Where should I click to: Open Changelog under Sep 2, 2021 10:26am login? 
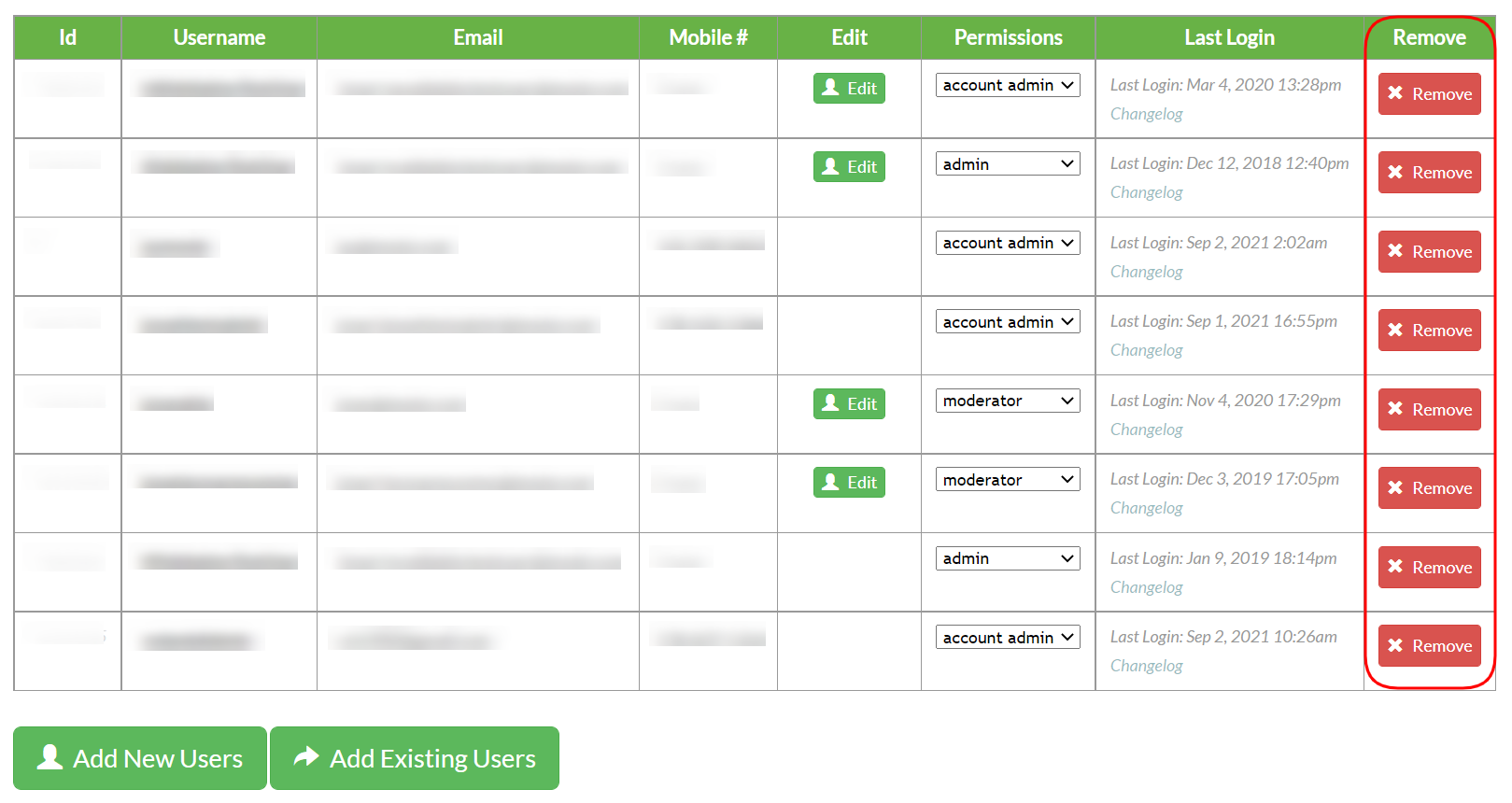(1146, 666)
